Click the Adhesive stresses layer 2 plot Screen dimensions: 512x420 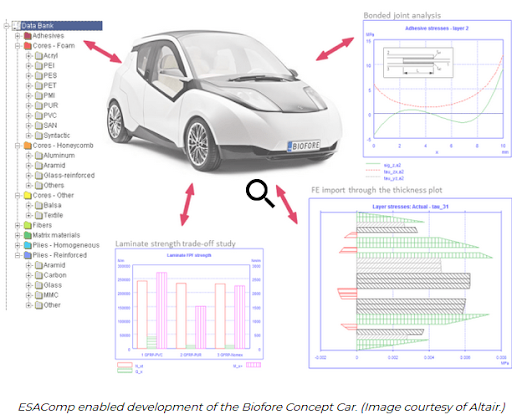(437, 89)
